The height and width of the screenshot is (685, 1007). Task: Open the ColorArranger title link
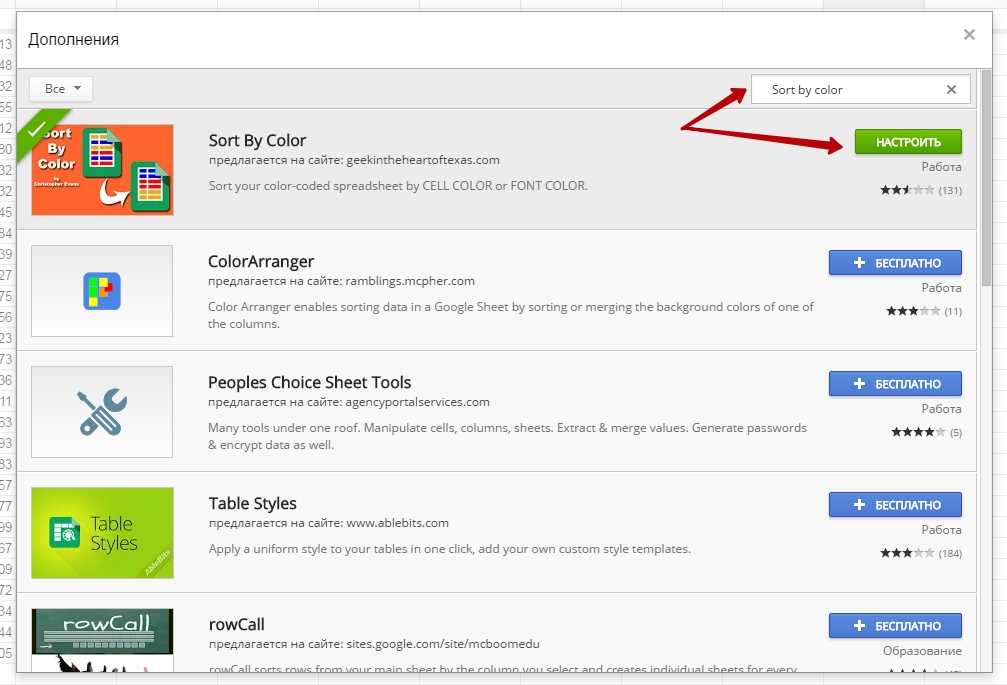(261, 262)
